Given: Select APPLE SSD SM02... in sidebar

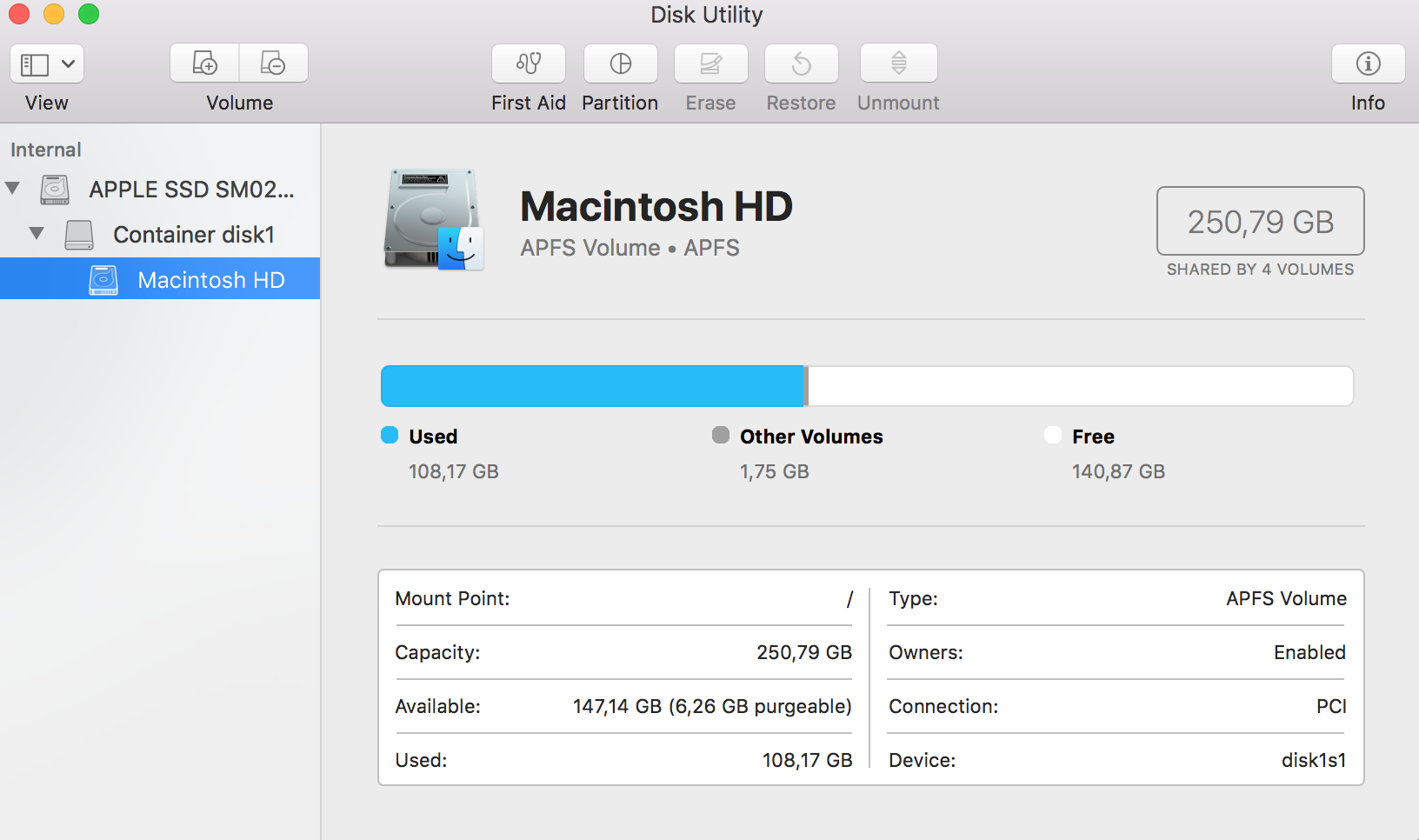Looking at the screenshot, I should [160, 190].
